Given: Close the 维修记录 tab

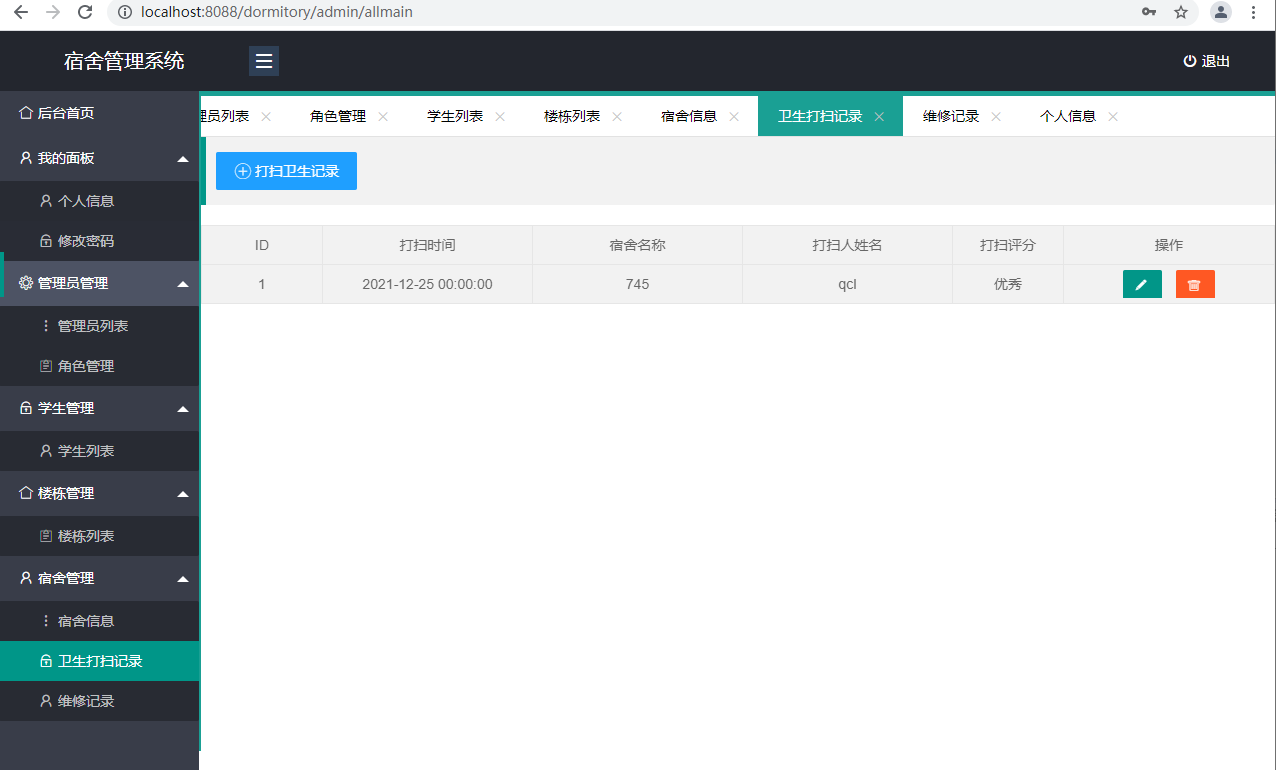Looking at the screenshot, I should [996, 116].
